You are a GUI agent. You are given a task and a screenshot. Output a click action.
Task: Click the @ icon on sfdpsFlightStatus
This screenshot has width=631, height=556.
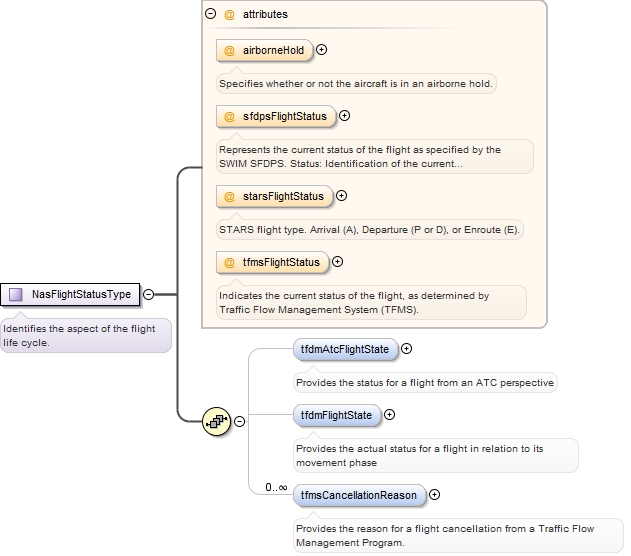[x=229, y=116]
